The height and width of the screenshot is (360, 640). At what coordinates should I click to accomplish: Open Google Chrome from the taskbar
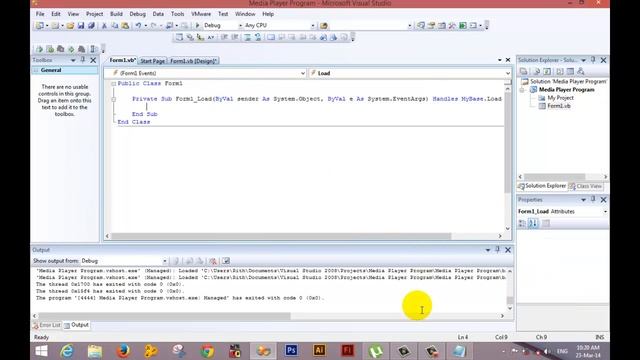(x=207, y=351)
